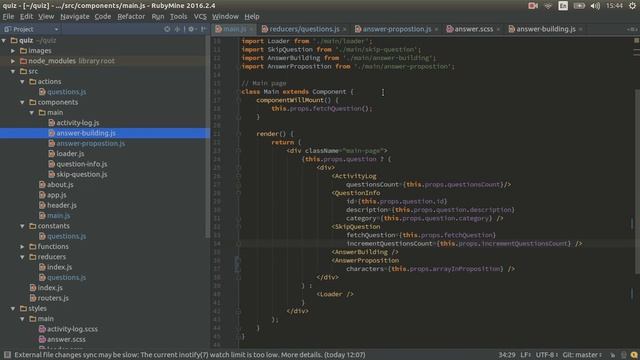Close the answer-building.js tab
This screenshot has width=640, height=360.
pos(581,29)
